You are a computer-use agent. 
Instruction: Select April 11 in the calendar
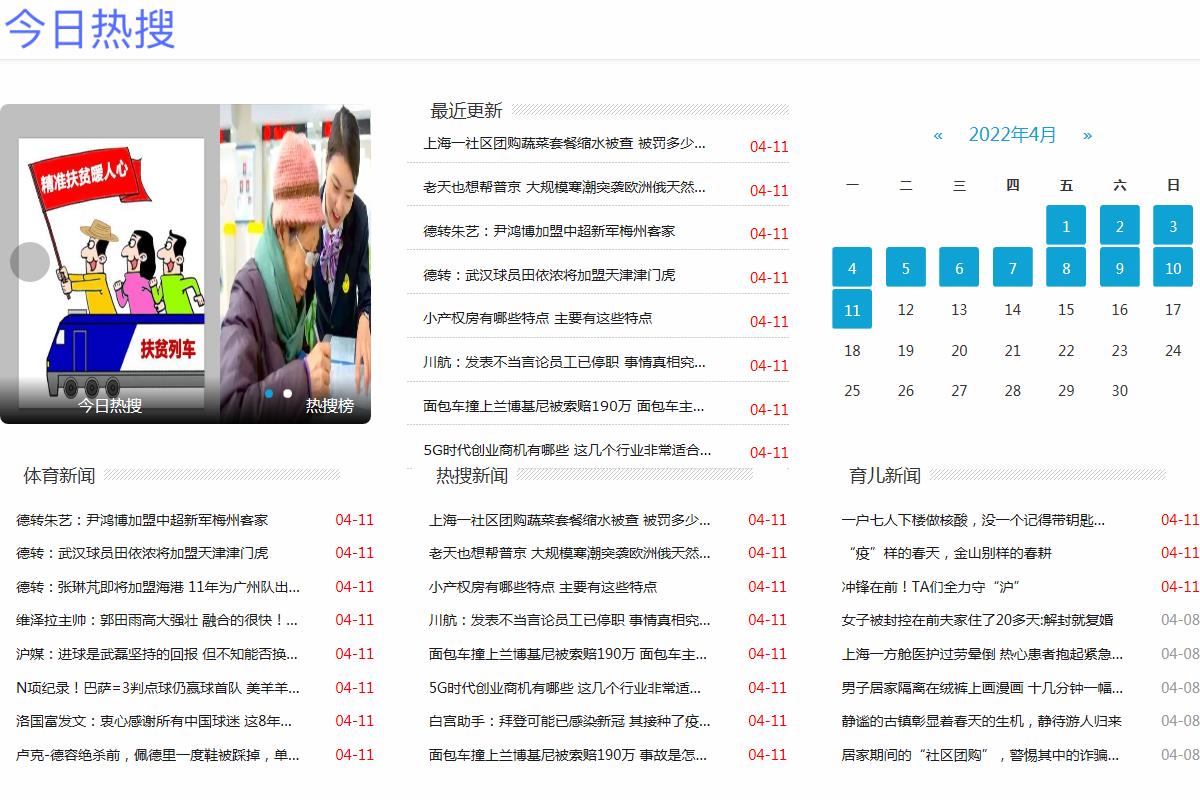click(x=852, y=310)
